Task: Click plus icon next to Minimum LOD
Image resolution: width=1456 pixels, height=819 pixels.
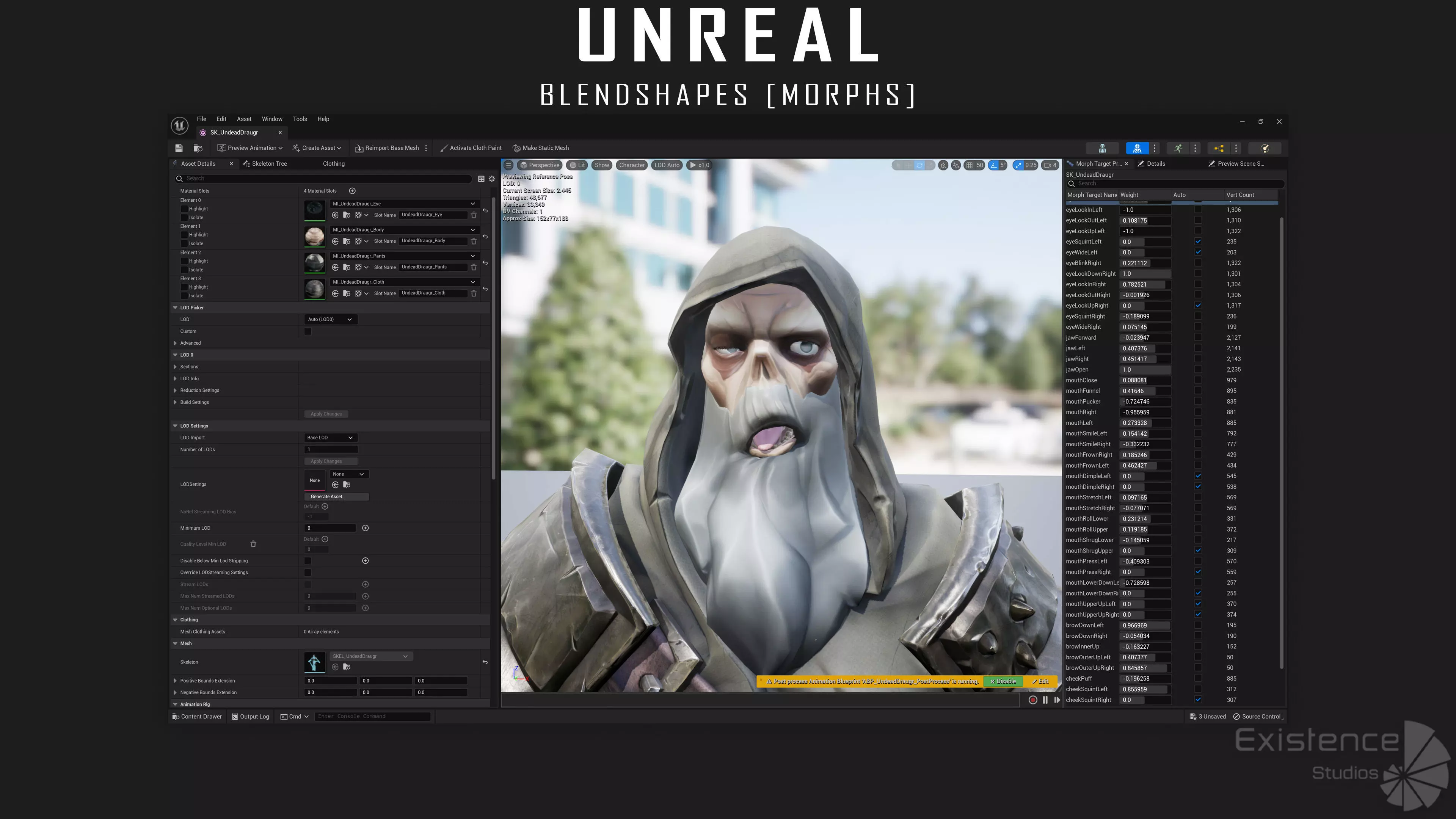Action: click(x=365, y=528)
